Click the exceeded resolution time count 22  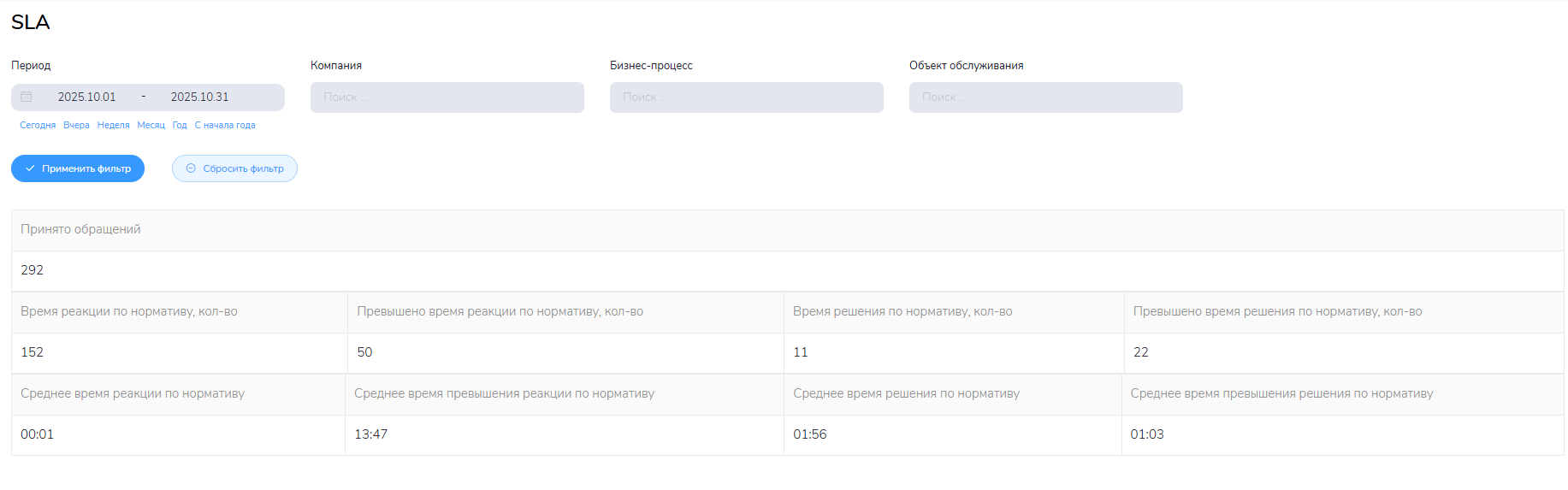coord(1140,352)
